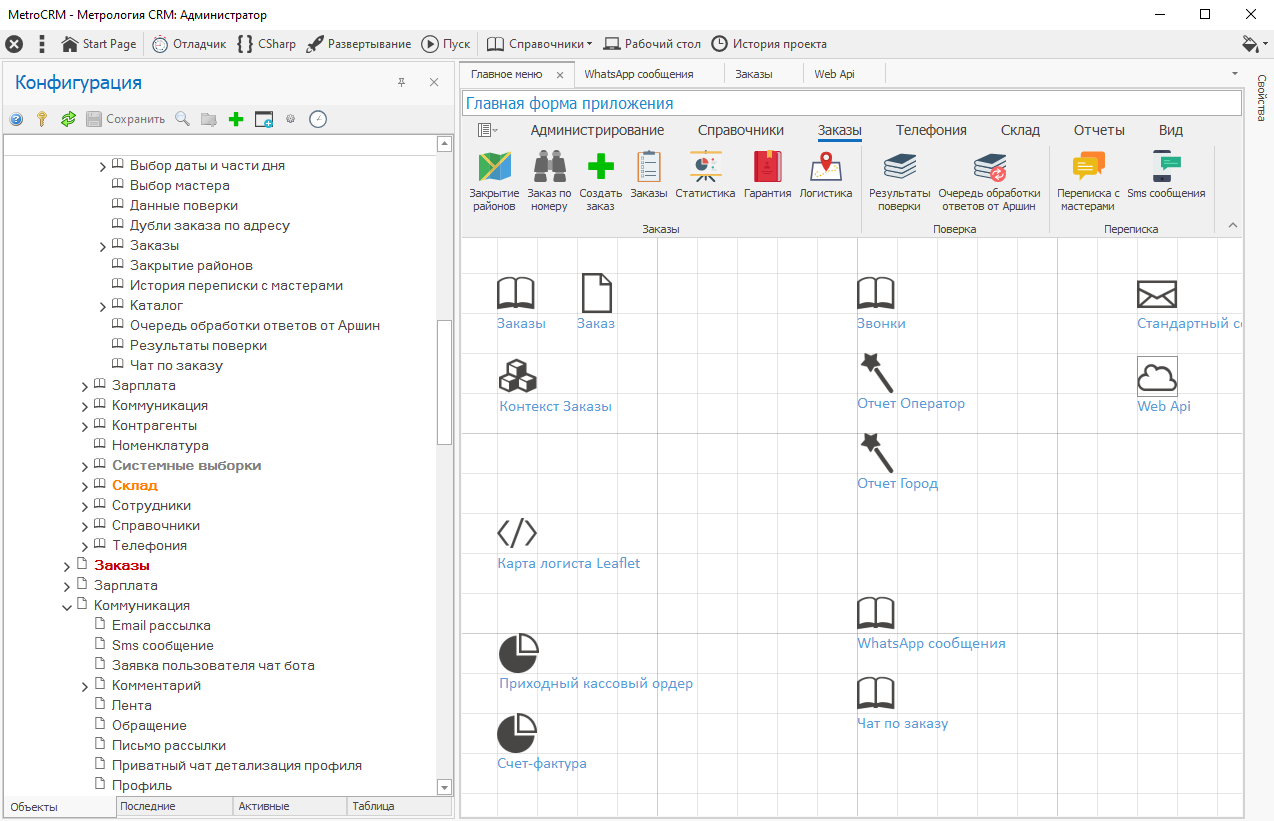
Task: Click the Карта логиста Leaflet code icon
Action: 517,533
